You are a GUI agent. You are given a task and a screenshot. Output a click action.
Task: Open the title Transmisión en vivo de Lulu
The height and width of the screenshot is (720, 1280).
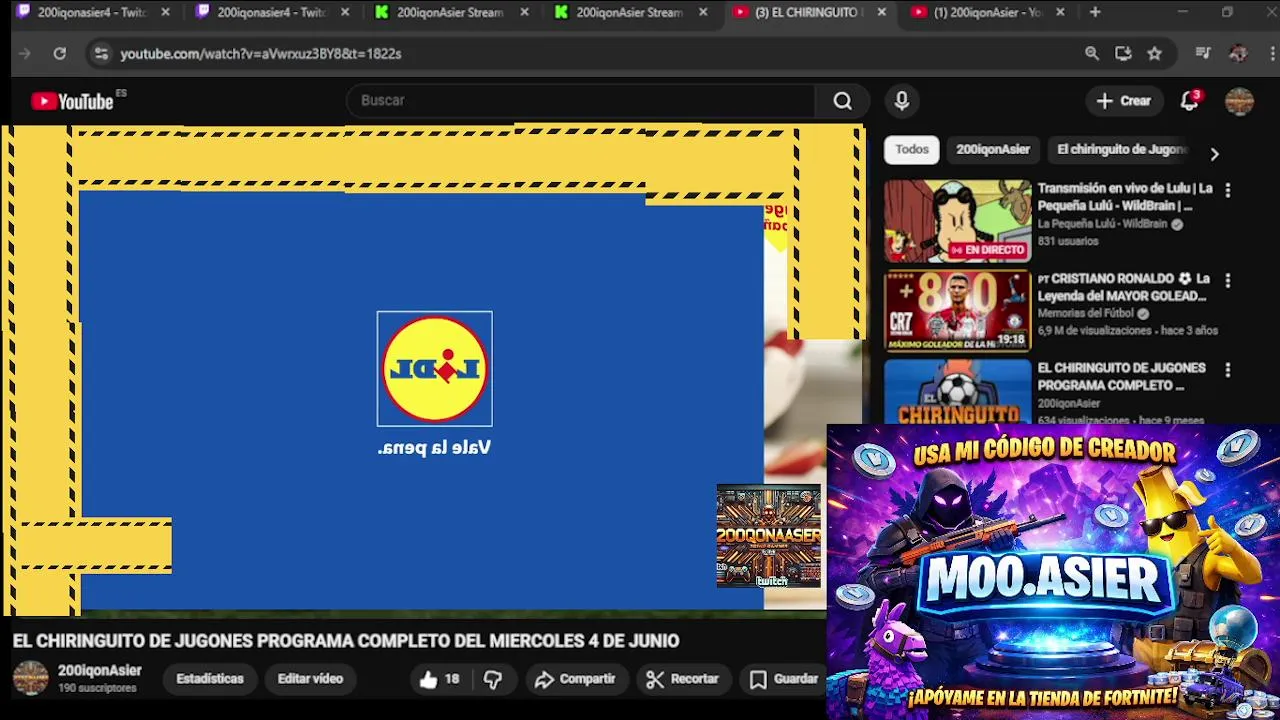1125,197
